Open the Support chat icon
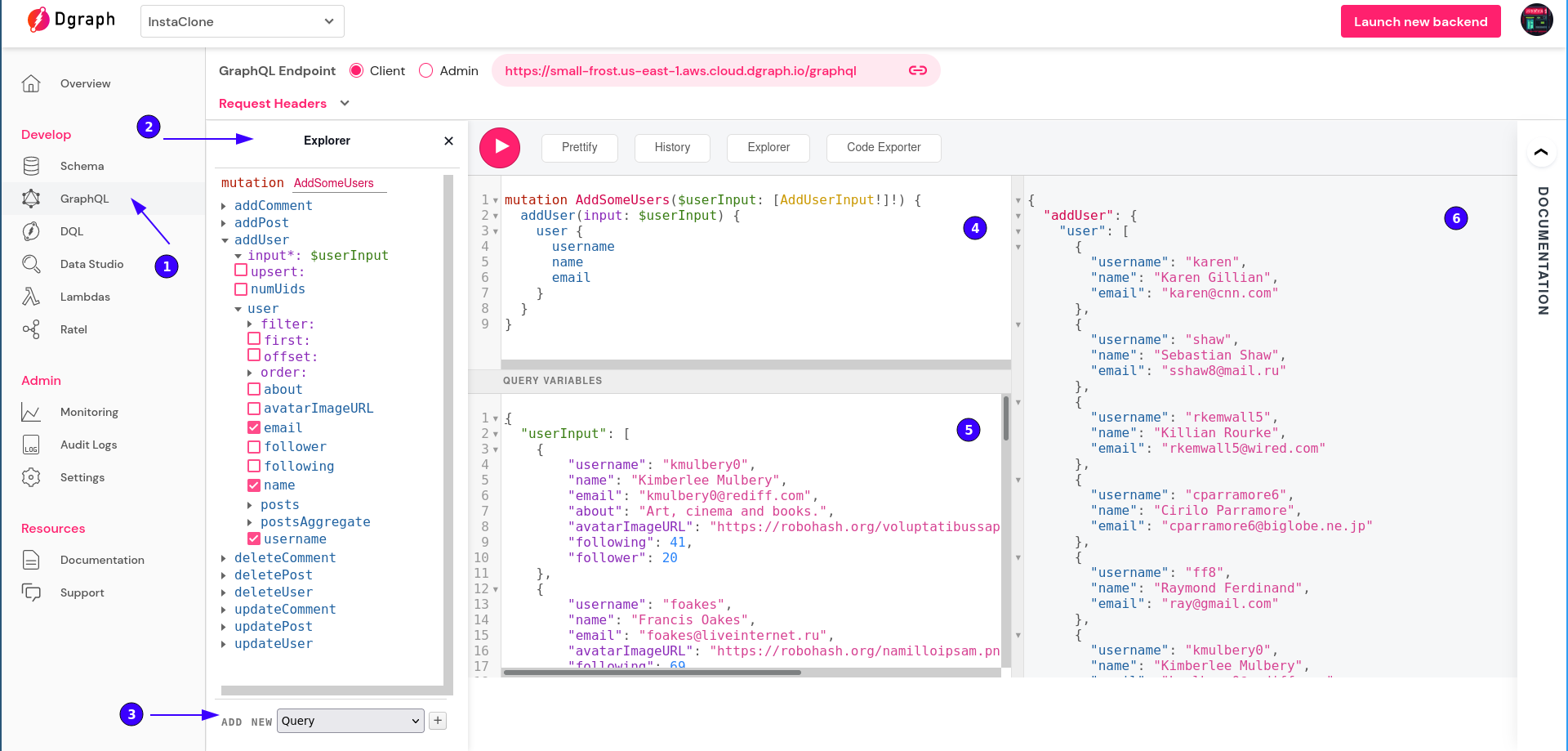 click(31, 592)
